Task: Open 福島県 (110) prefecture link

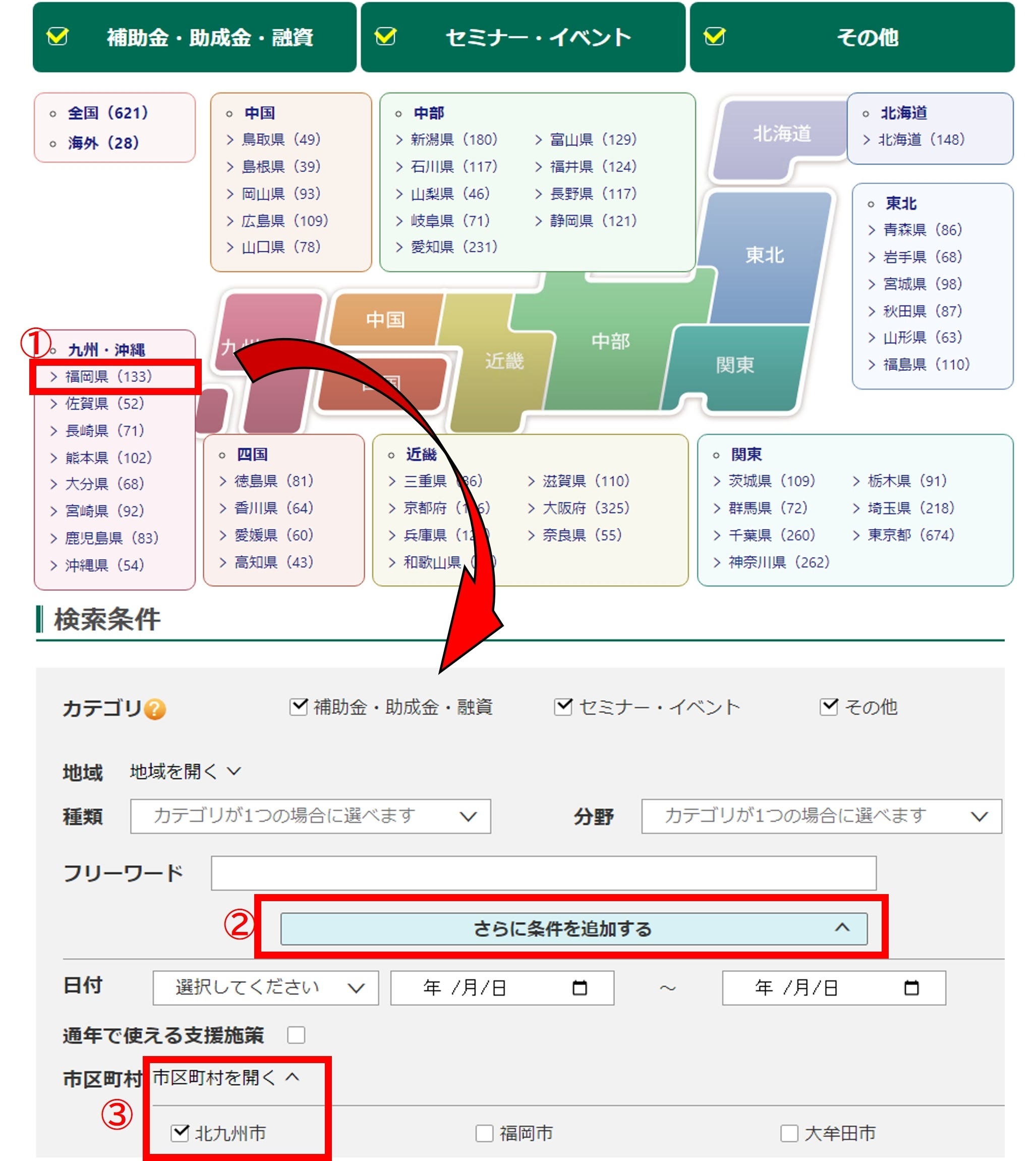Action: tap(926, 364)
